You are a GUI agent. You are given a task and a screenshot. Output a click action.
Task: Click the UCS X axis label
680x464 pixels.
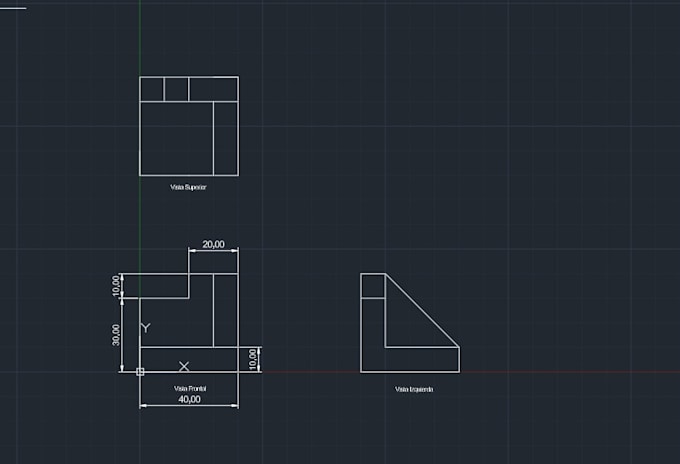click(x=184, y=367)
